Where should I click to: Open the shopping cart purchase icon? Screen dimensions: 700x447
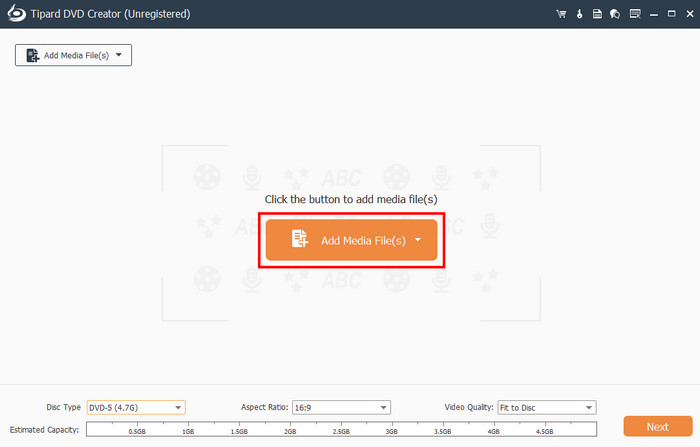(561, 14)
